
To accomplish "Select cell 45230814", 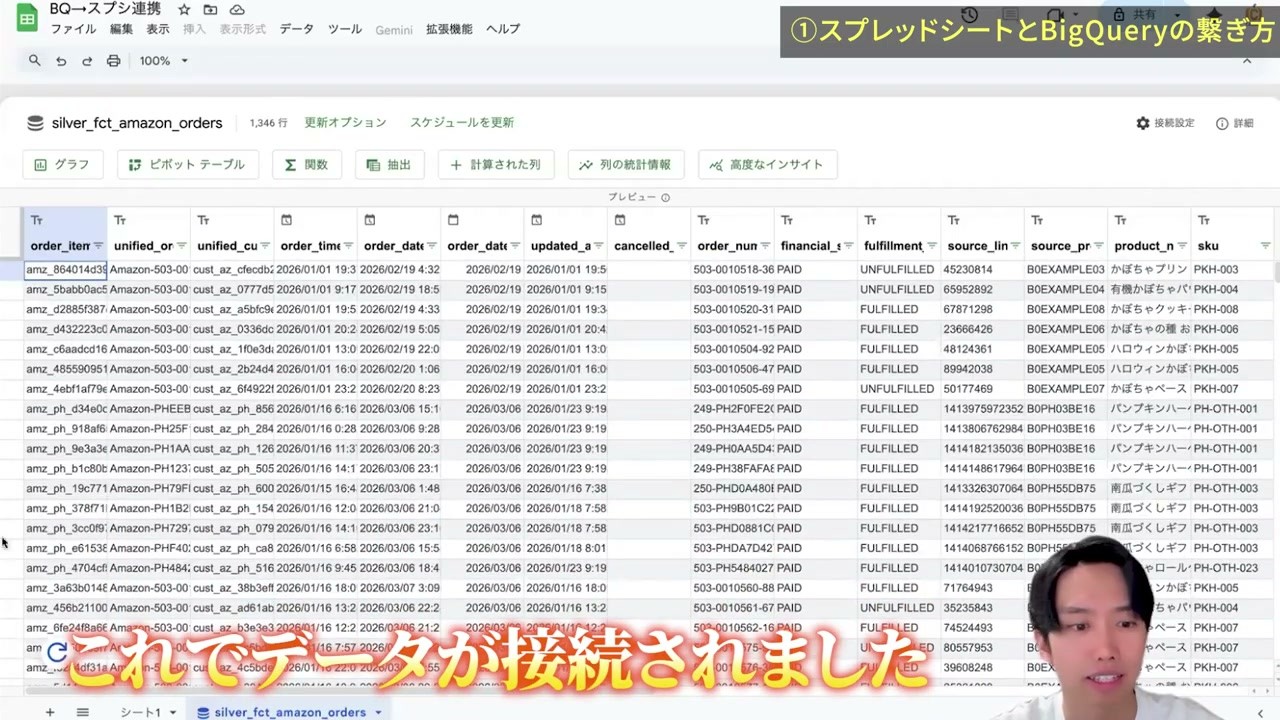I will (983, 270).
